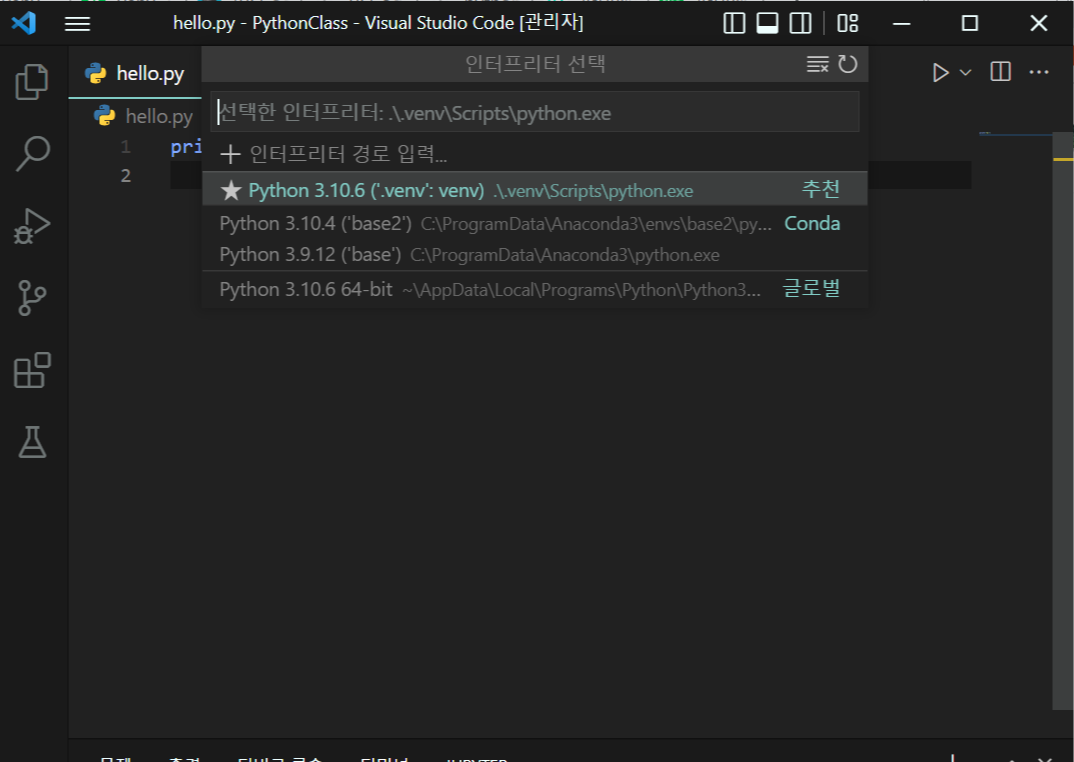Open the Extensions view
Image resolution: width=1074 pixels, height=762 pixels.
coord(32,370)
